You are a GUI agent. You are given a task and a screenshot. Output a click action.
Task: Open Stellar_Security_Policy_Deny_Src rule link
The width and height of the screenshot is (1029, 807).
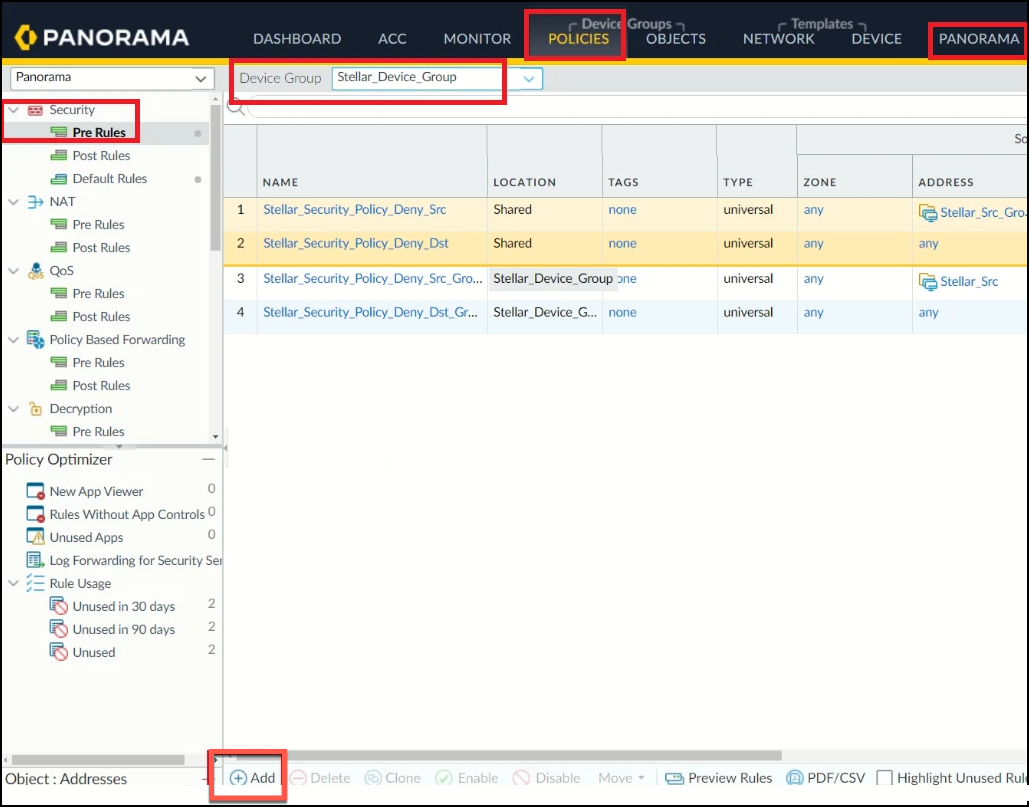click(x=354, y=210)
